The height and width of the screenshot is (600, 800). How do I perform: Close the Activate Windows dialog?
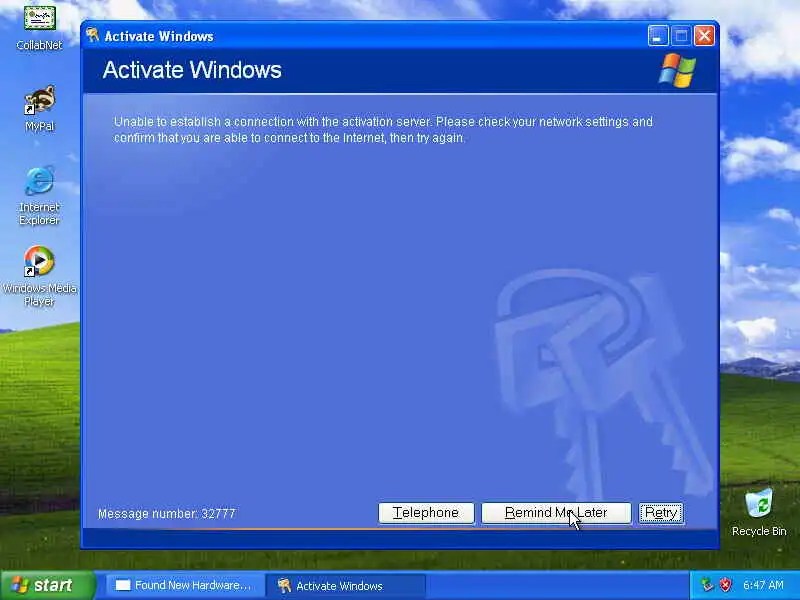coord(704,36)
